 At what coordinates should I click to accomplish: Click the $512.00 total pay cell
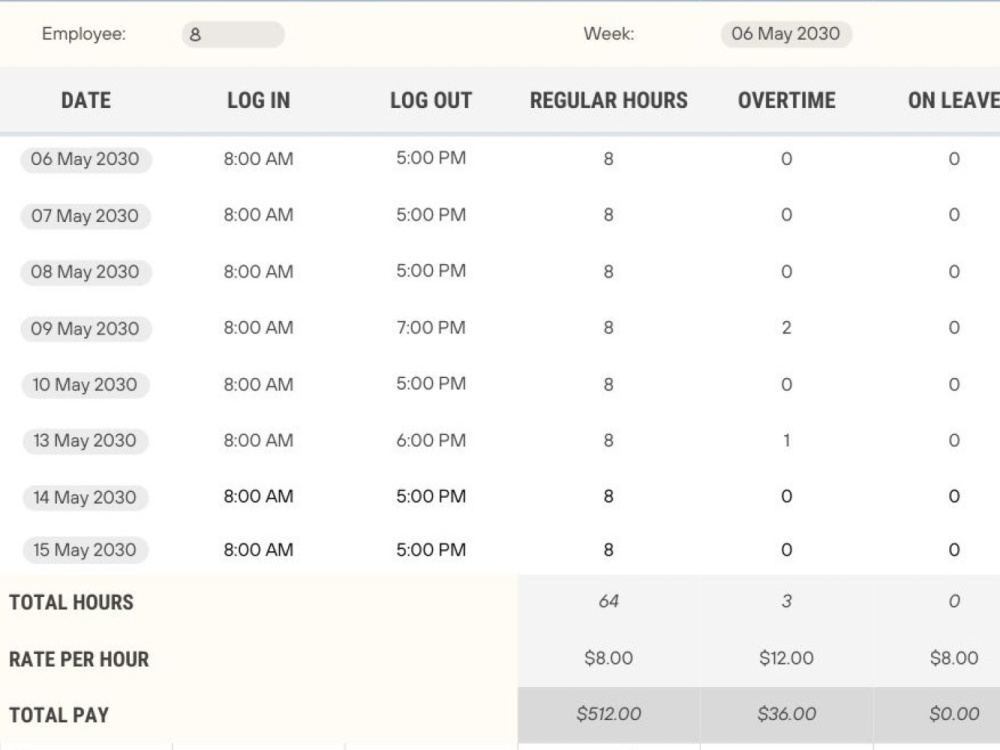pos(608,714)
